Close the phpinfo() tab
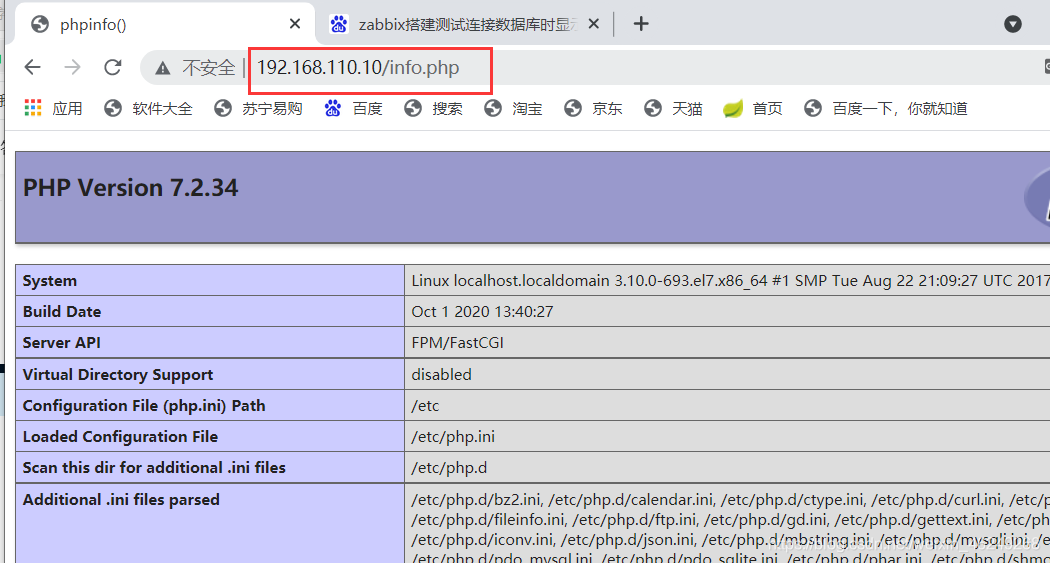This screenshot has width=1050, height=563. click(295, 24)
